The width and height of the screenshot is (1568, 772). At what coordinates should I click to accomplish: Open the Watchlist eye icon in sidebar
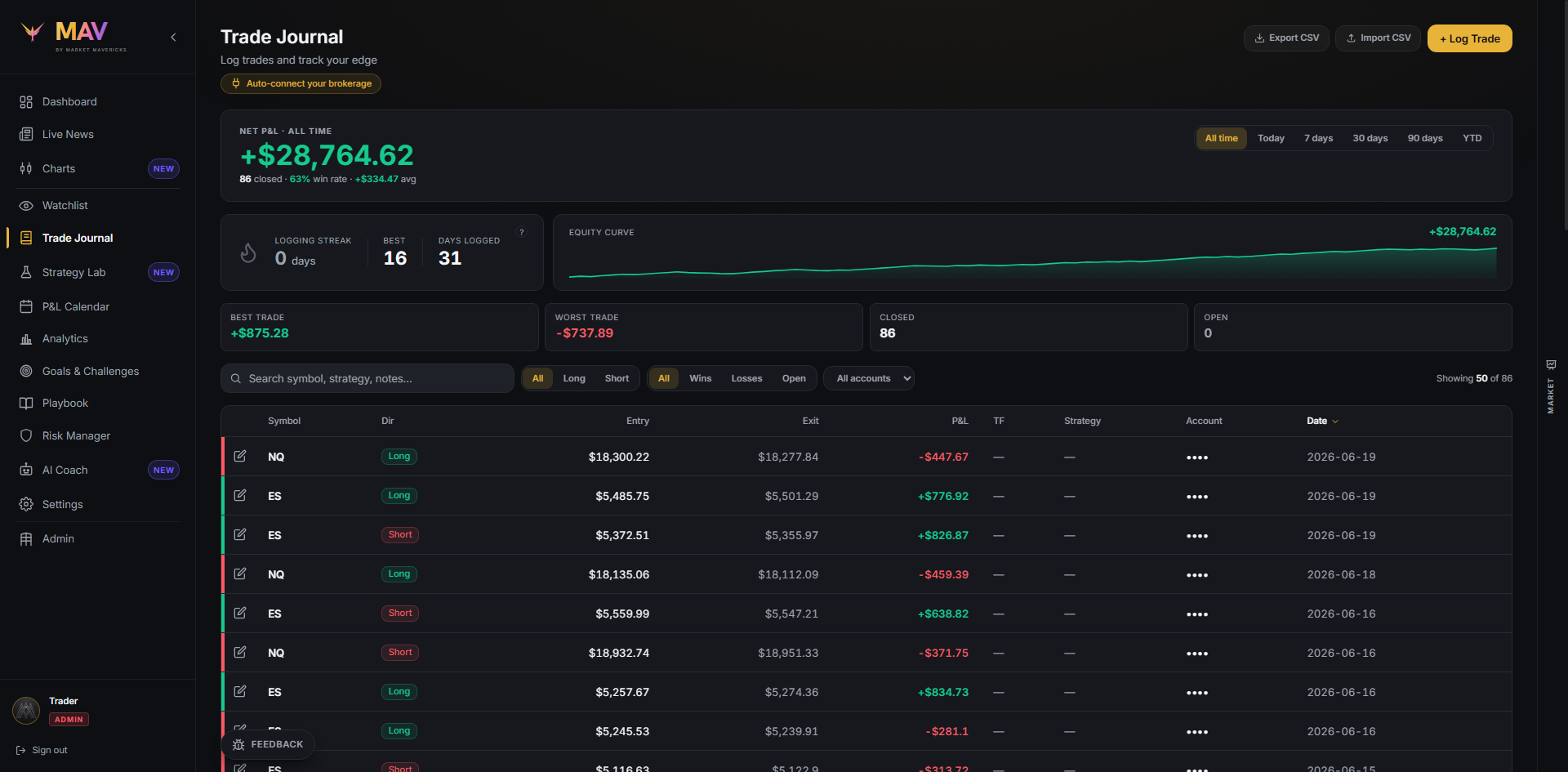(x=26, y=206)
